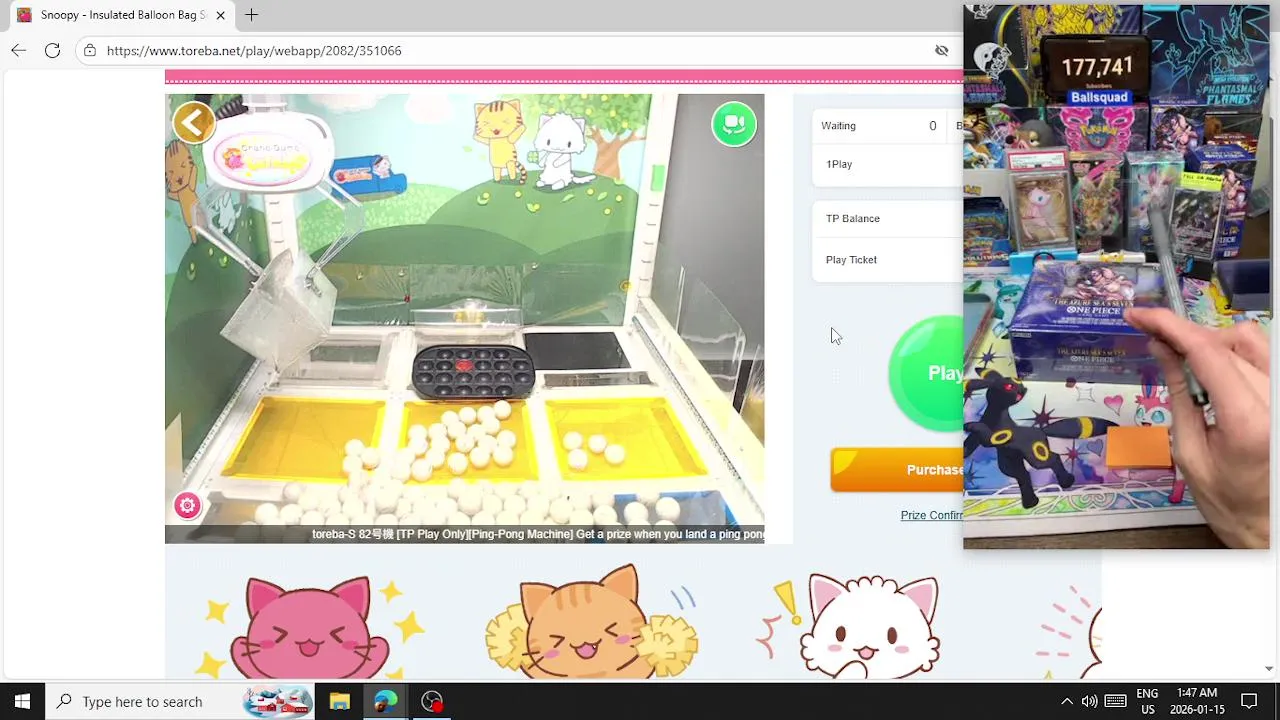The image size is (1280, 720).
Task: Open the notification center icon
Action: tap(1249, 701)
